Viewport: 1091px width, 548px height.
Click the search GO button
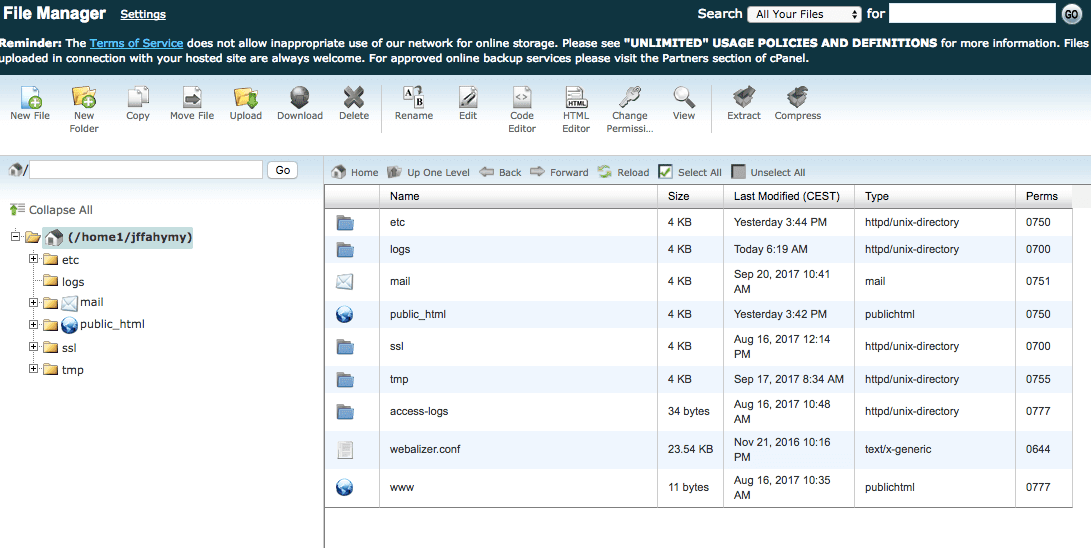[1072, 14]
